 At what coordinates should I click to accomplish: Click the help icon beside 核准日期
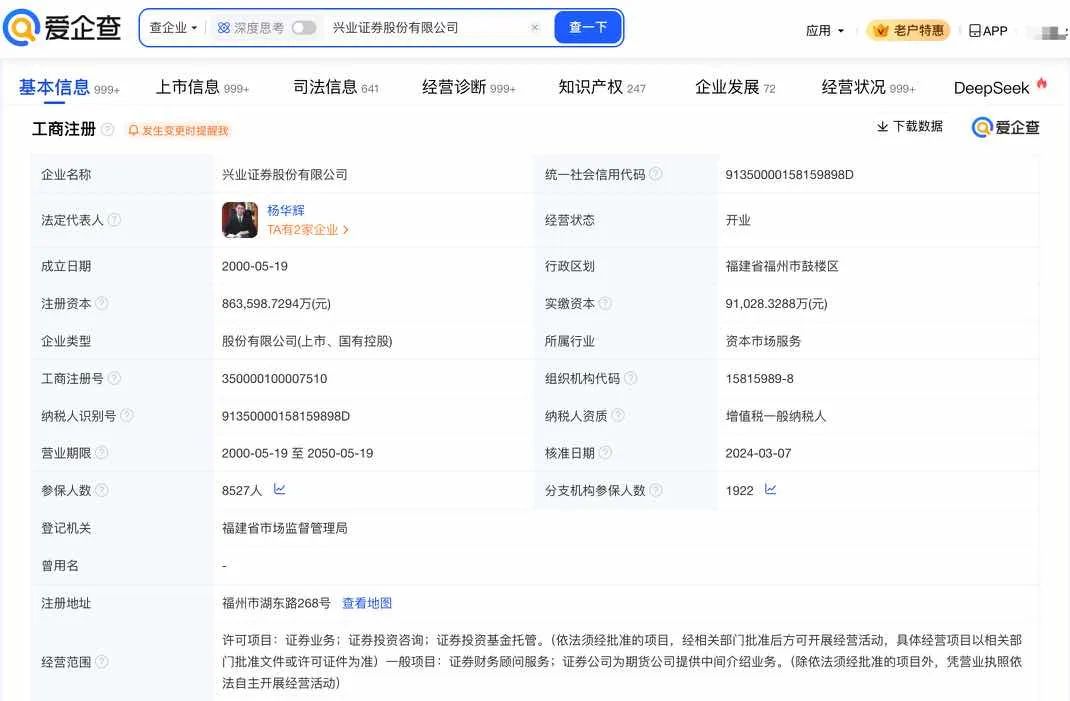click(x=605, y=453)
